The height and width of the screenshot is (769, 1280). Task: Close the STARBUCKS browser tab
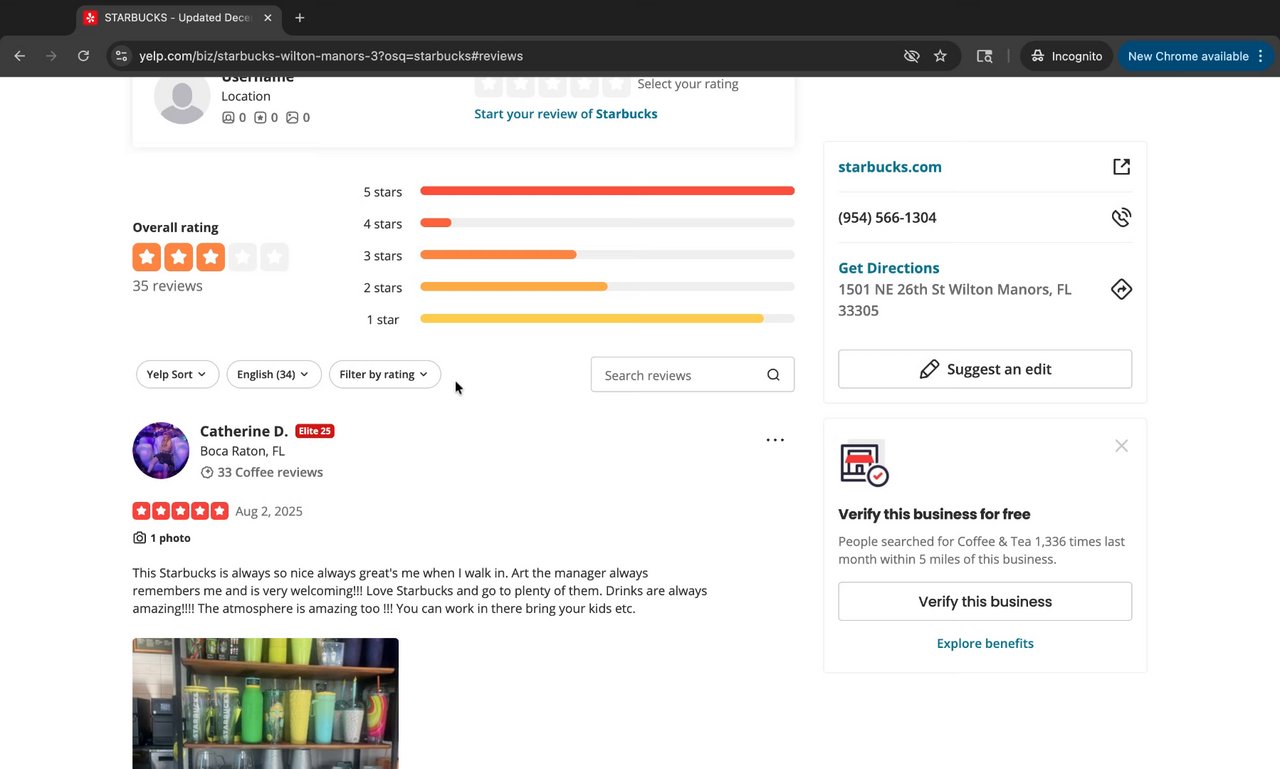click(267, 18)
